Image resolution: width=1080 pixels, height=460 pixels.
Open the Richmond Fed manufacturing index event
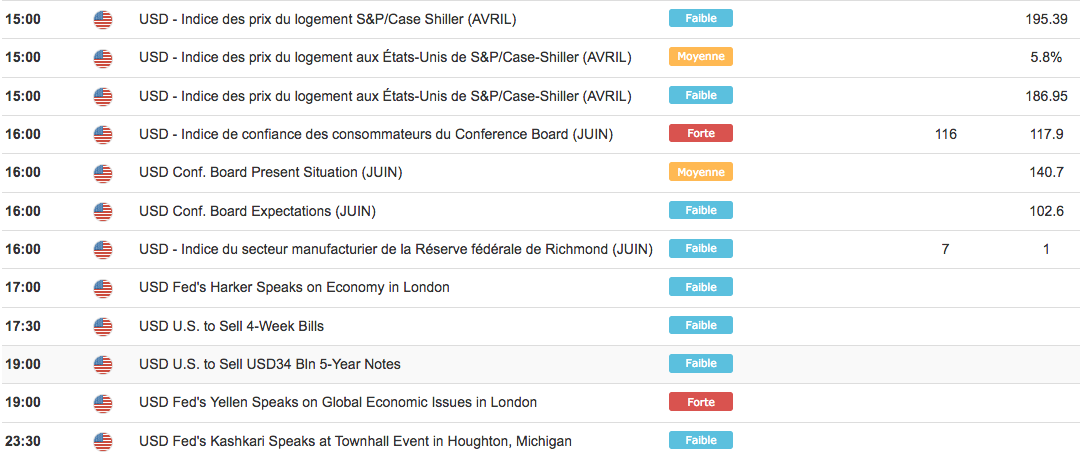(395, 249)
